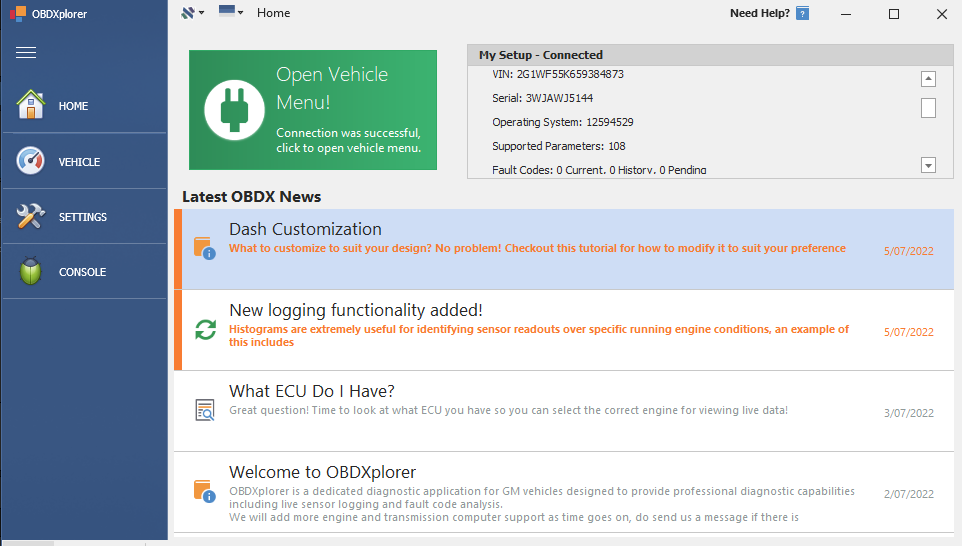Viewport: 962px width, 546px height.
Task: Open the What ECU Do I Have article
Action: click(x=564, y=411)
